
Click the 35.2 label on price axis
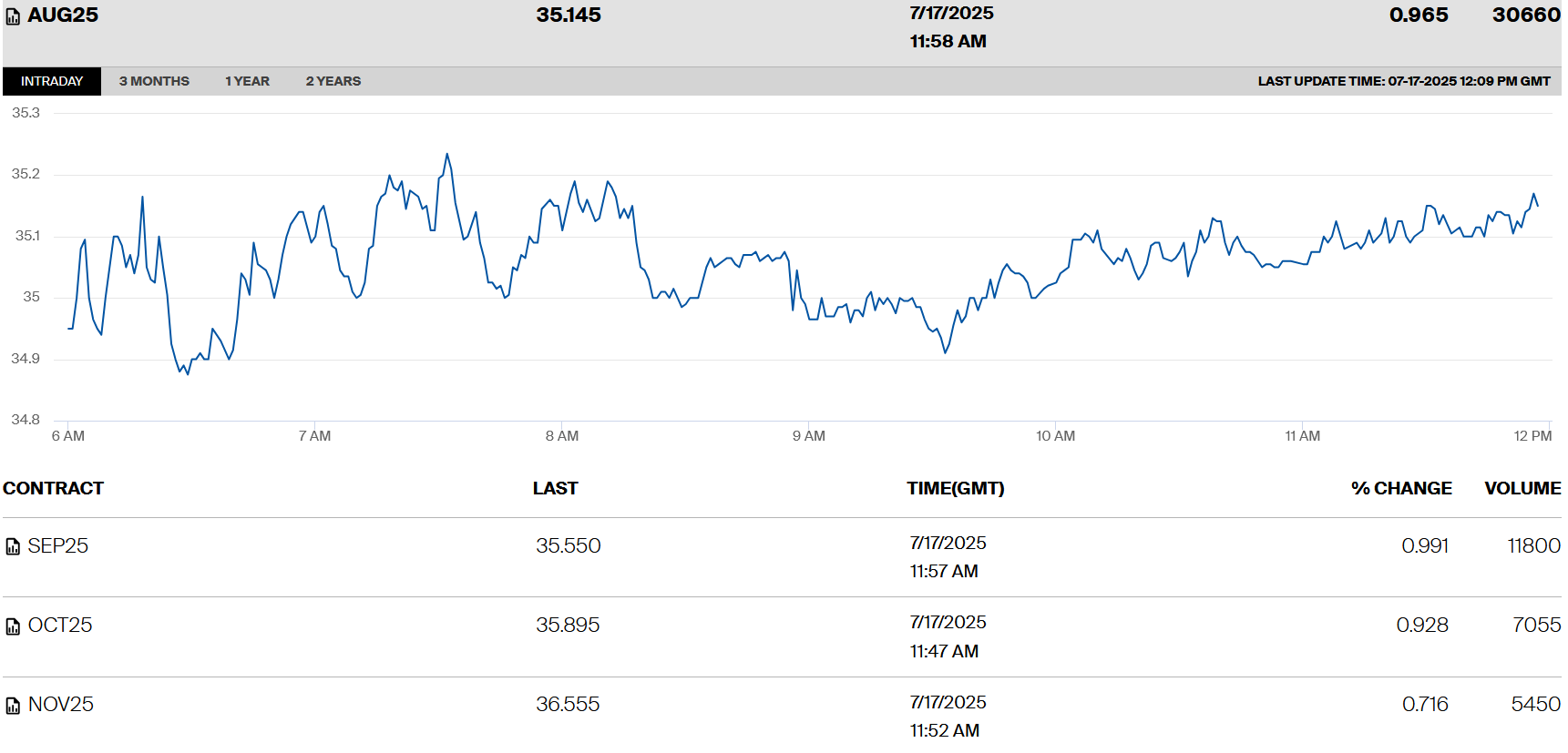(x=26, y=174)
